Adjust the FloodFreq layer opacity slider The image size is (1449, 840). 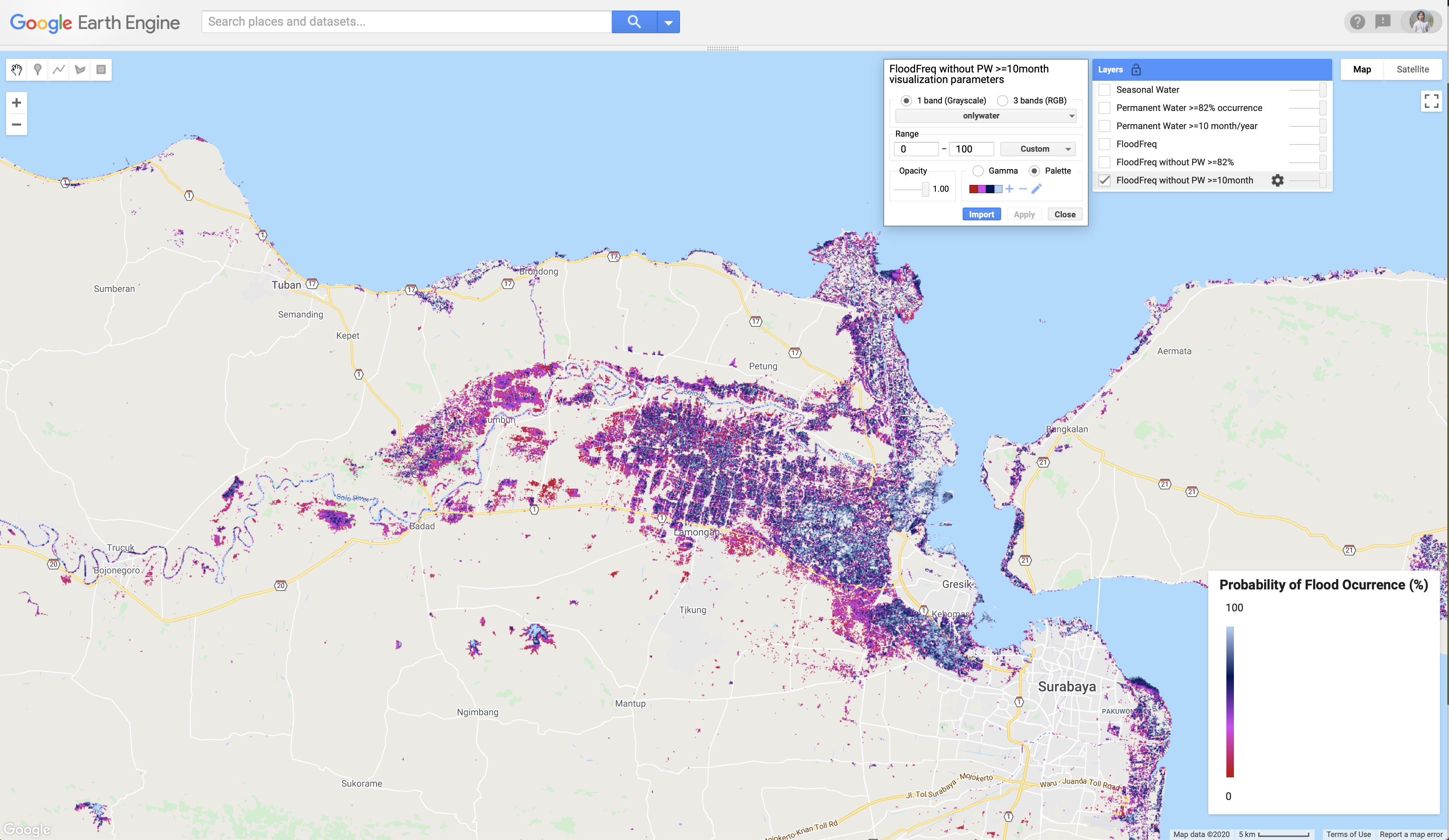(x=1323, y=144)
